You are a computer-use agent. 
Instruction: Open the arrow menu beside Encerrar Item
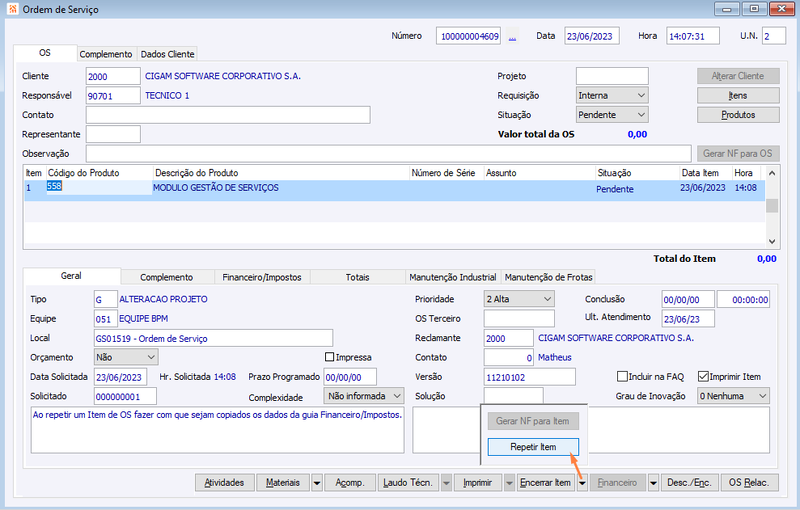pyautogui.click(x=583, y=483)
